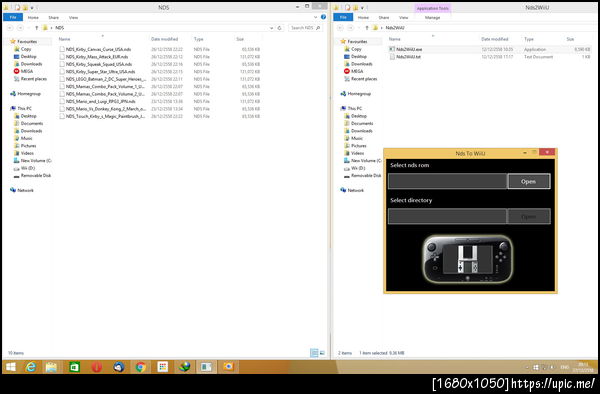This screenshot has width=600, height=394.
Task: Open Manage tab in Nds2WiiU window
Action: tap(432, 18)
